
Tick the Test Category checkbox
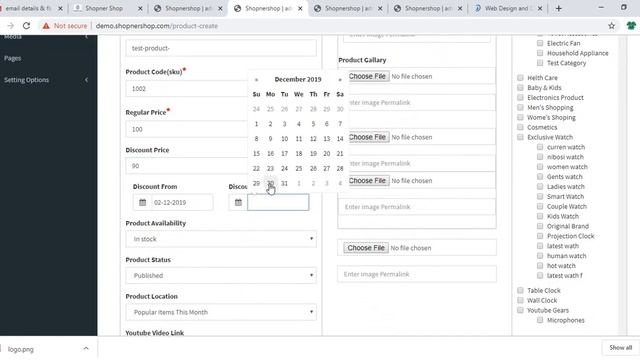[540, 63]
